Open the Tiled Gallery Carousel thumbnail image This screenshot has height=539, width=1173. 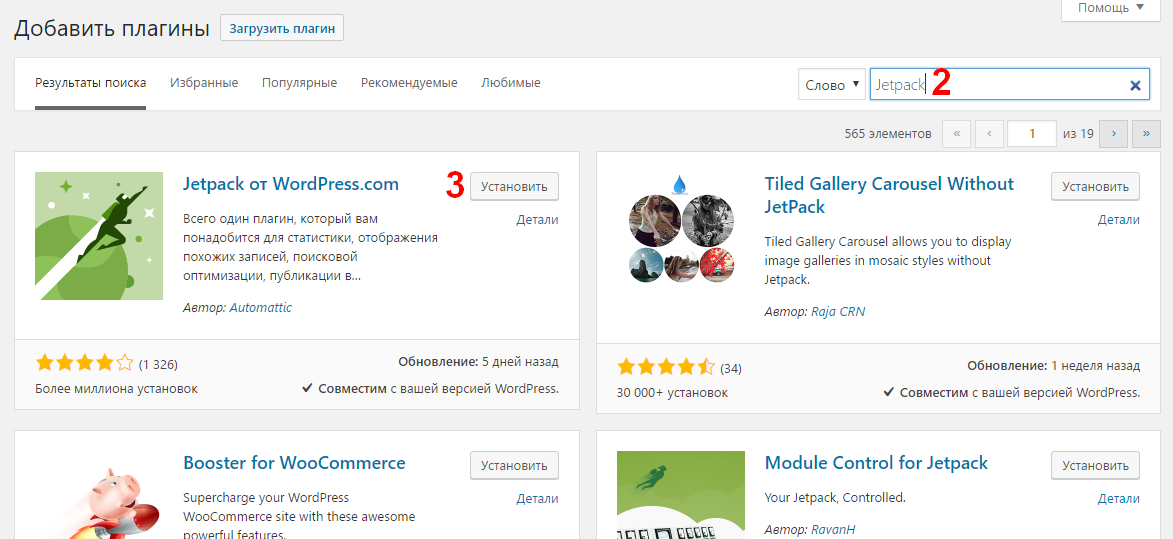click(681, 228)
